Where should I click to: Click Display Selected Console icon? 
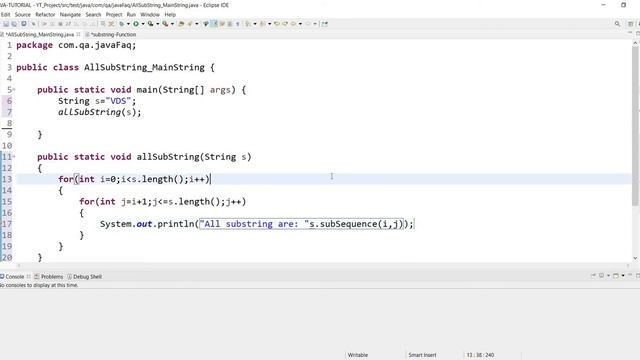601,276
